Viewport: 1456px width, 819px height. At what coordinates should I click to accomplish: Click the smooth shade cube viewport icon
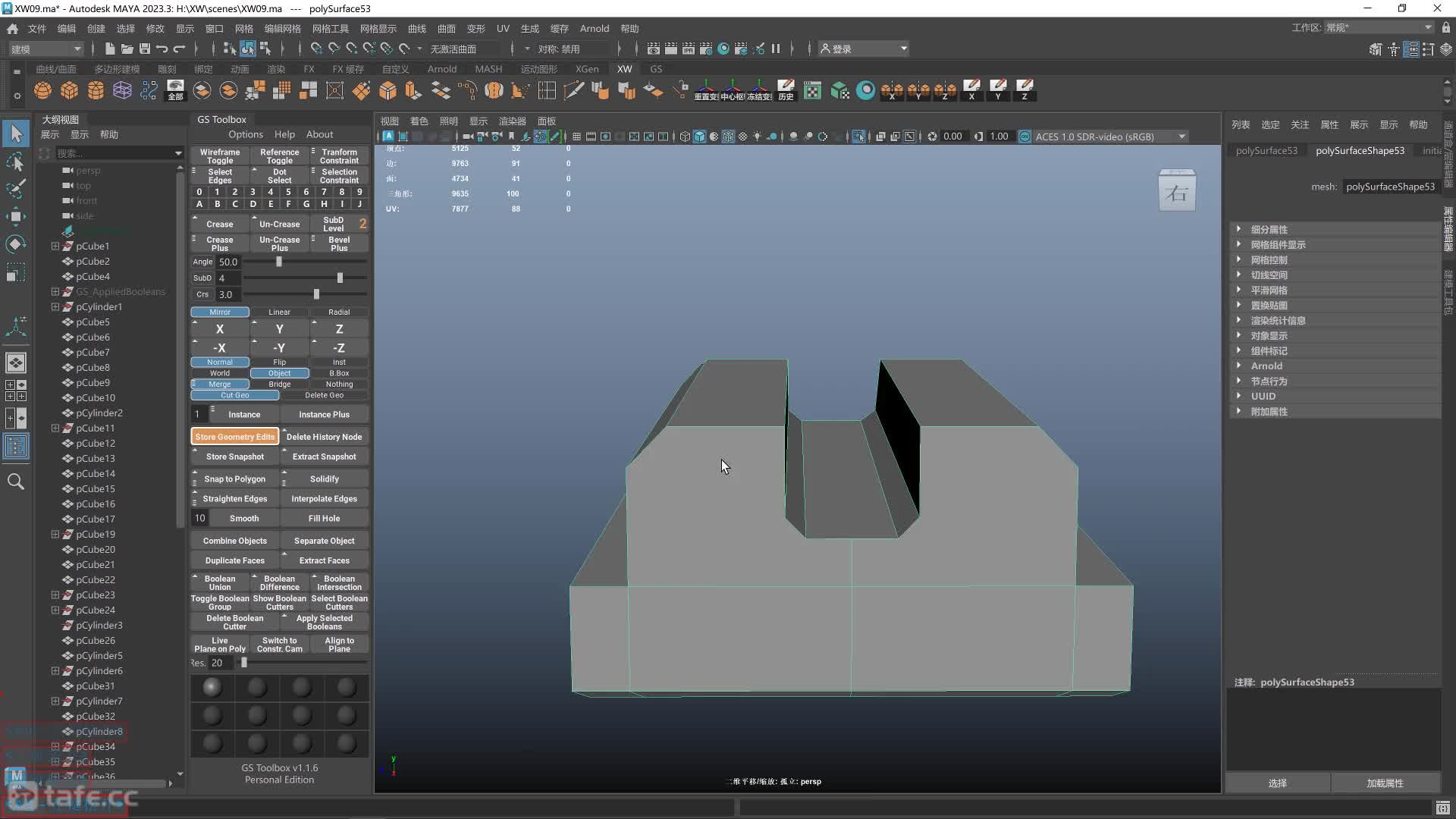(x=699, y=136)
